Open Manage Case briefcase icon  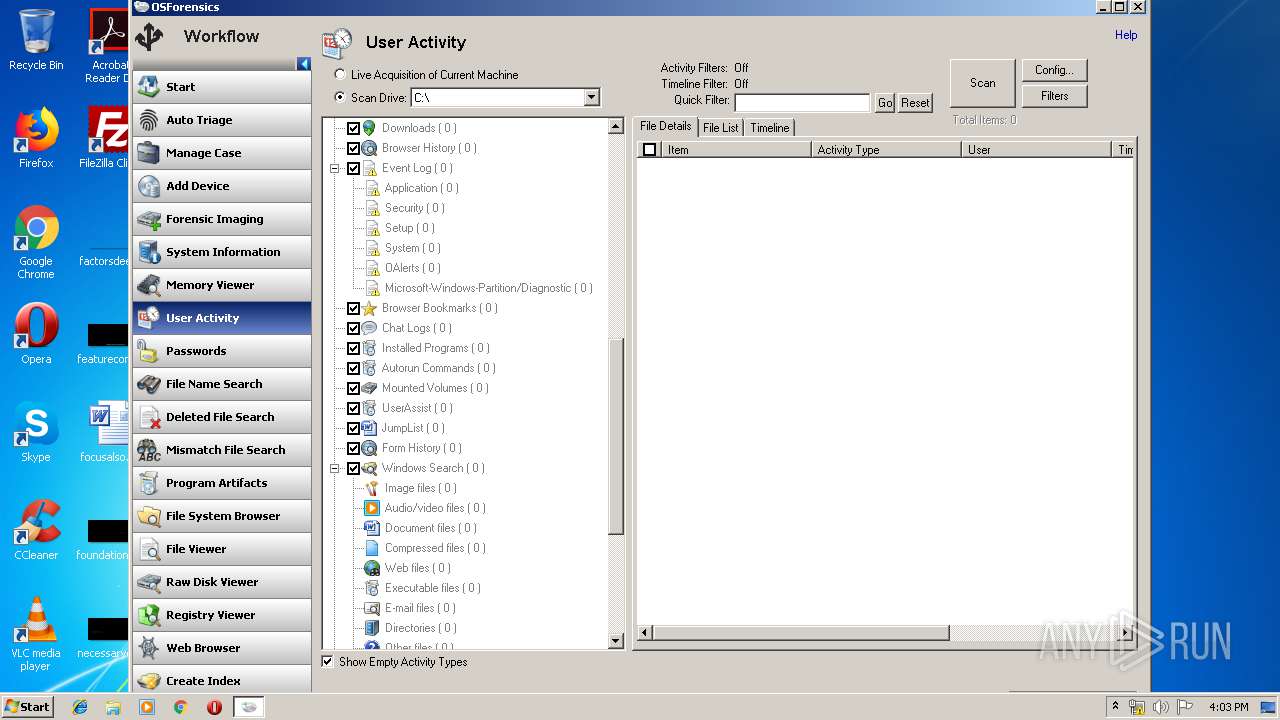coord(149,153)
